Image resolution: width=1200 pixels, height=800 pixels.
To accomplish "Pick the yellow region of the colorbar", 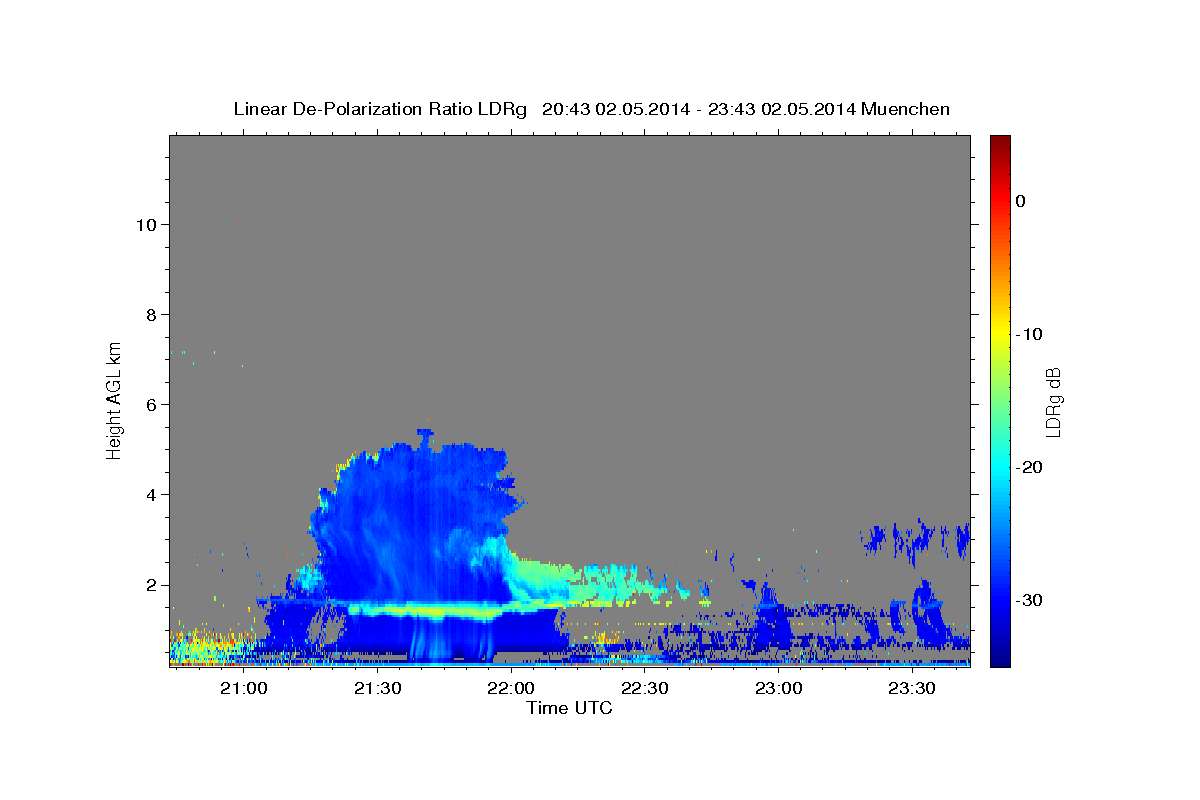I will coord(1000,330).
